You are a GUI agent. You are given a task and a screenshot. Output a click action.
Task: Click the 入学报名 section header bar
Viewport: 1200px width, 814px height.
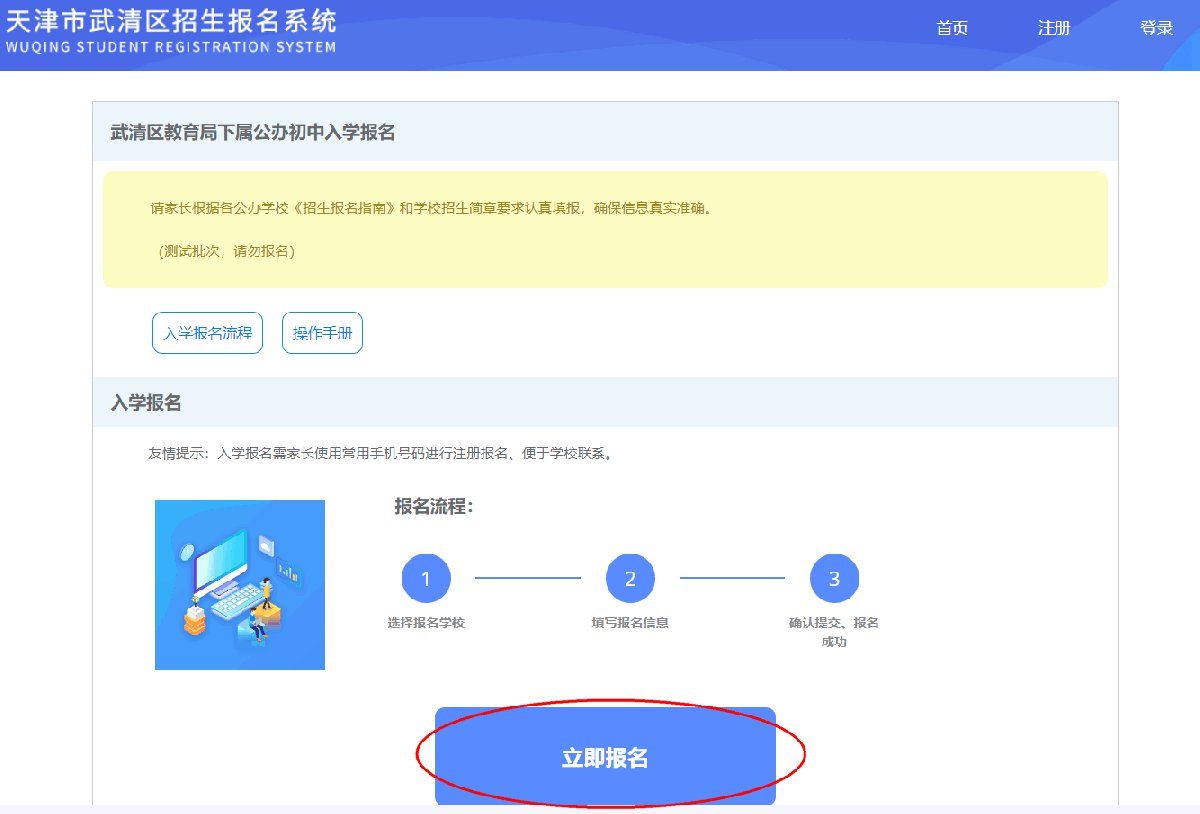click(x=146, y=403)
